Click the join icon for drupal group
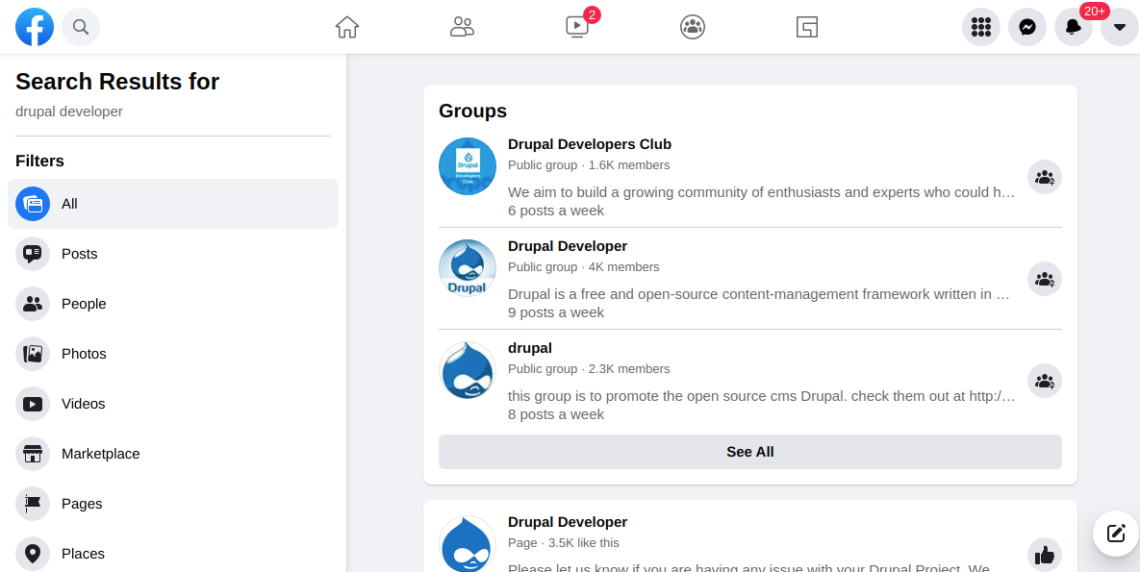The height and width of the screenshot is (572, 1140). pos(1044,381)
